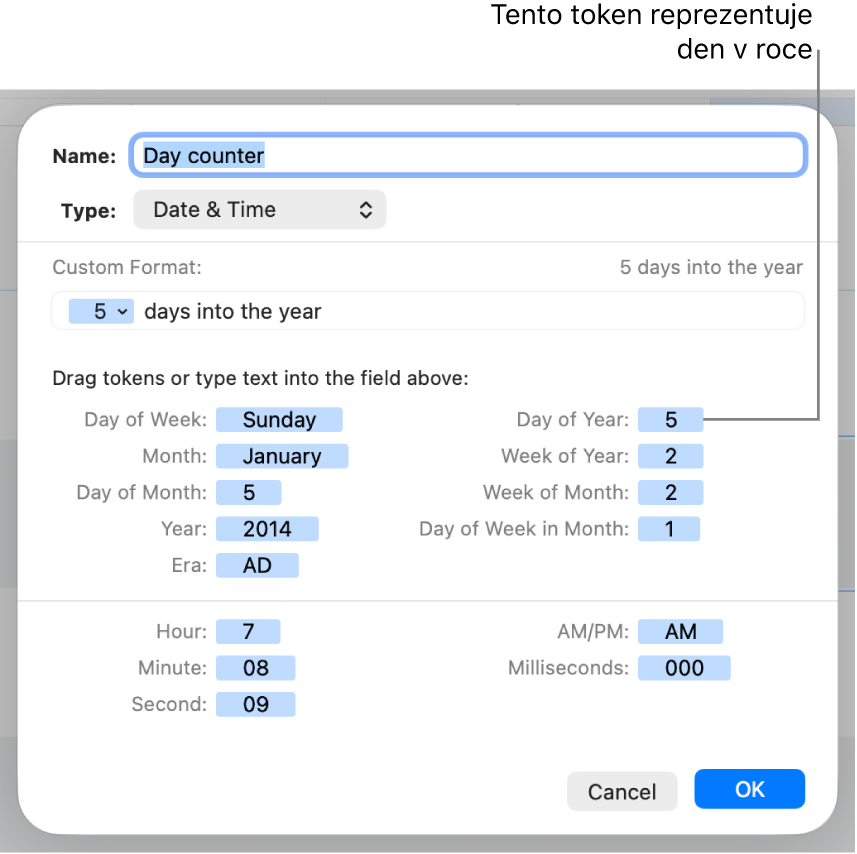Select the Month token January
The height and width of the screenshot is (854, 857).
[281, 456]
